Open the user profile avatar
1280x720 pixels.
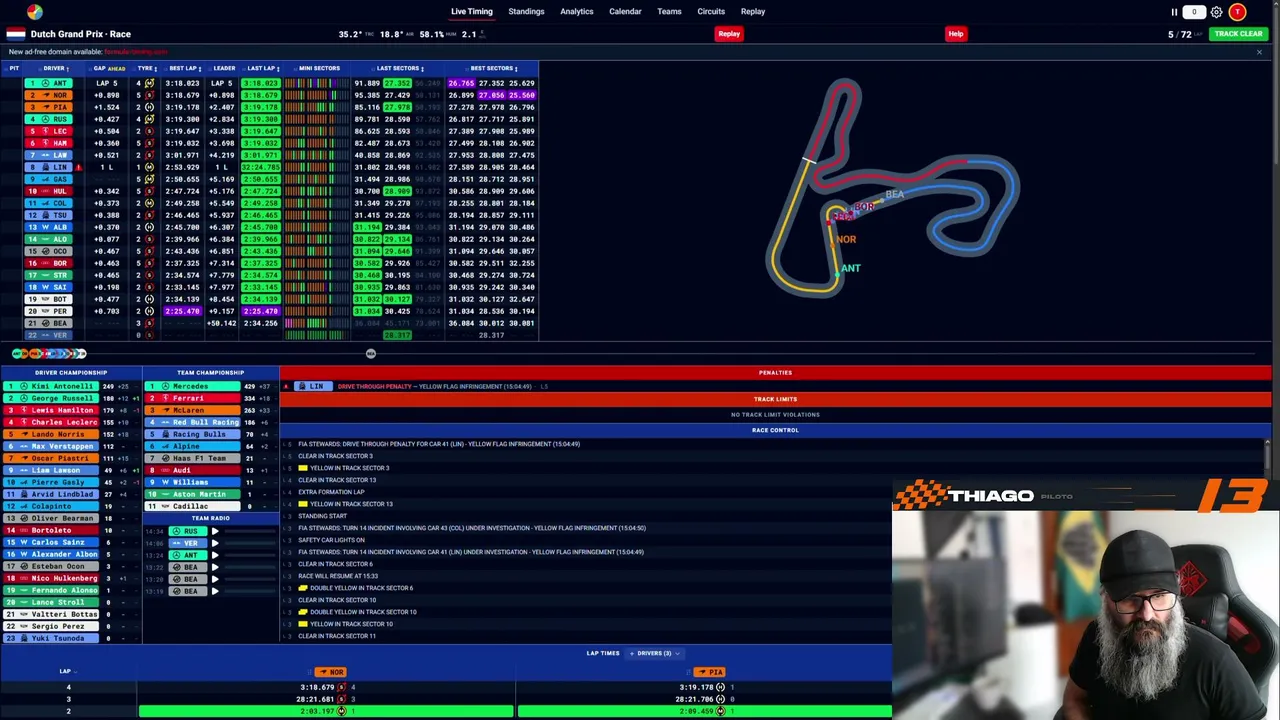1238,12
